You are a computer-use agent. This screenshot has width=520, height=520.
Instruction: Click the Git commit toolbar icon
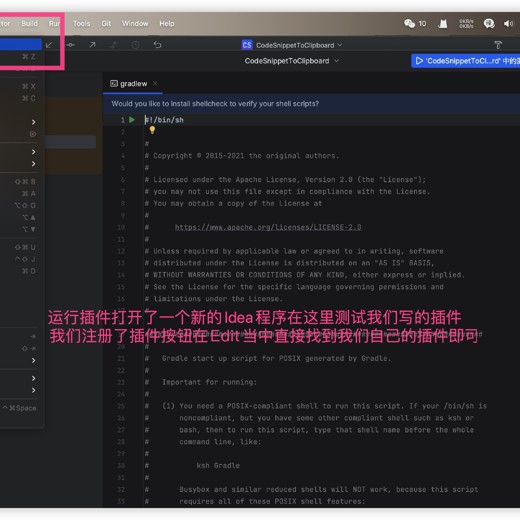[x=71, y=45]
